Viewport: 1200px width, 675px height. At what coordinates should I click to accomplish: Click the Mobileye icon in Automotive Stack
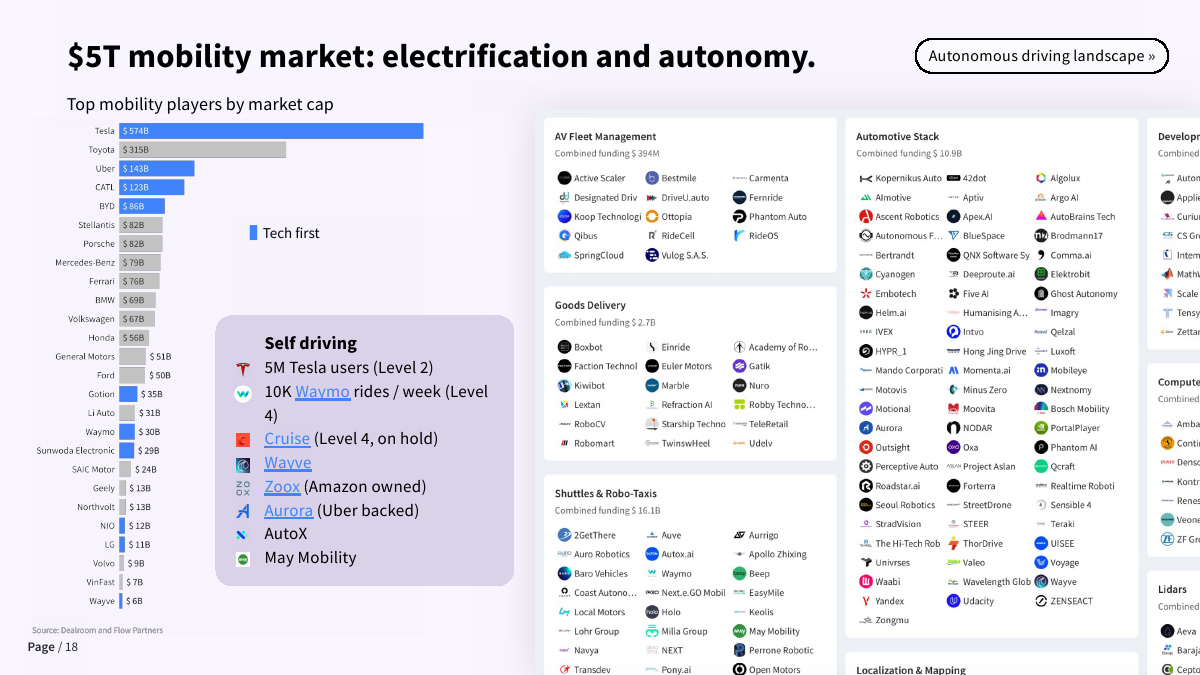pyautogui.click(x=1041, y=371)
